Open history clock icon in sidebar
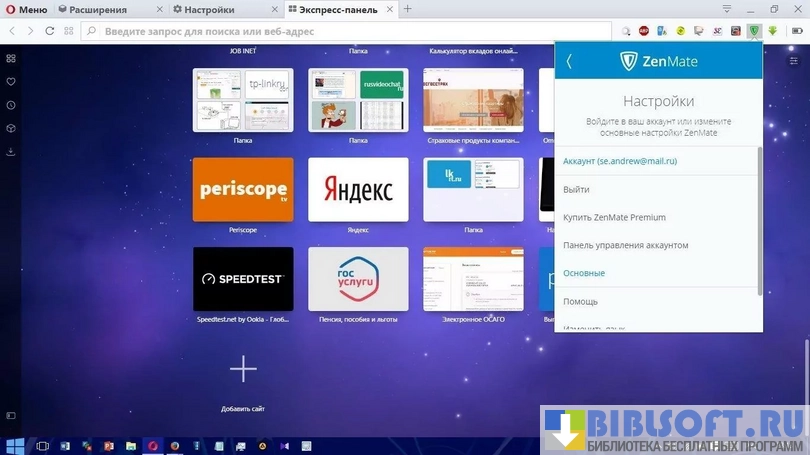The image size is (810, 455). click(x=11, y=105)
